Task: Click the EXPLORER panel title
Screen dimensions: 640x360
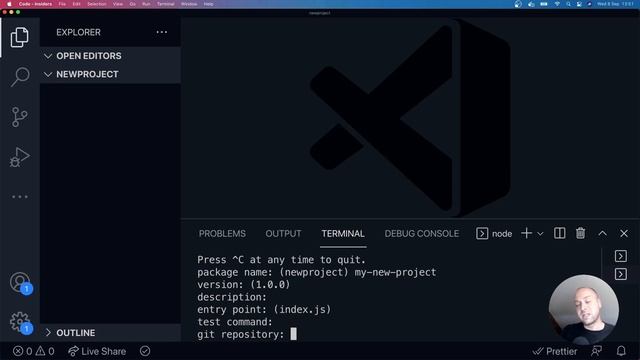Action: tap(78, 32)
